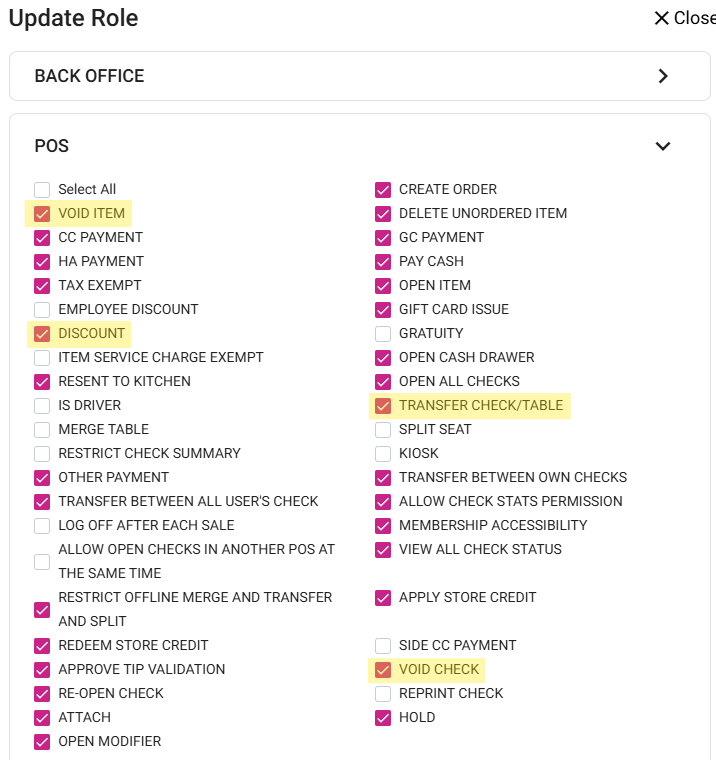Enable the EMPLOYEE DISCOUNT checkbox
The height and width of the screenshot is (760, 716).
click(42, 310)
